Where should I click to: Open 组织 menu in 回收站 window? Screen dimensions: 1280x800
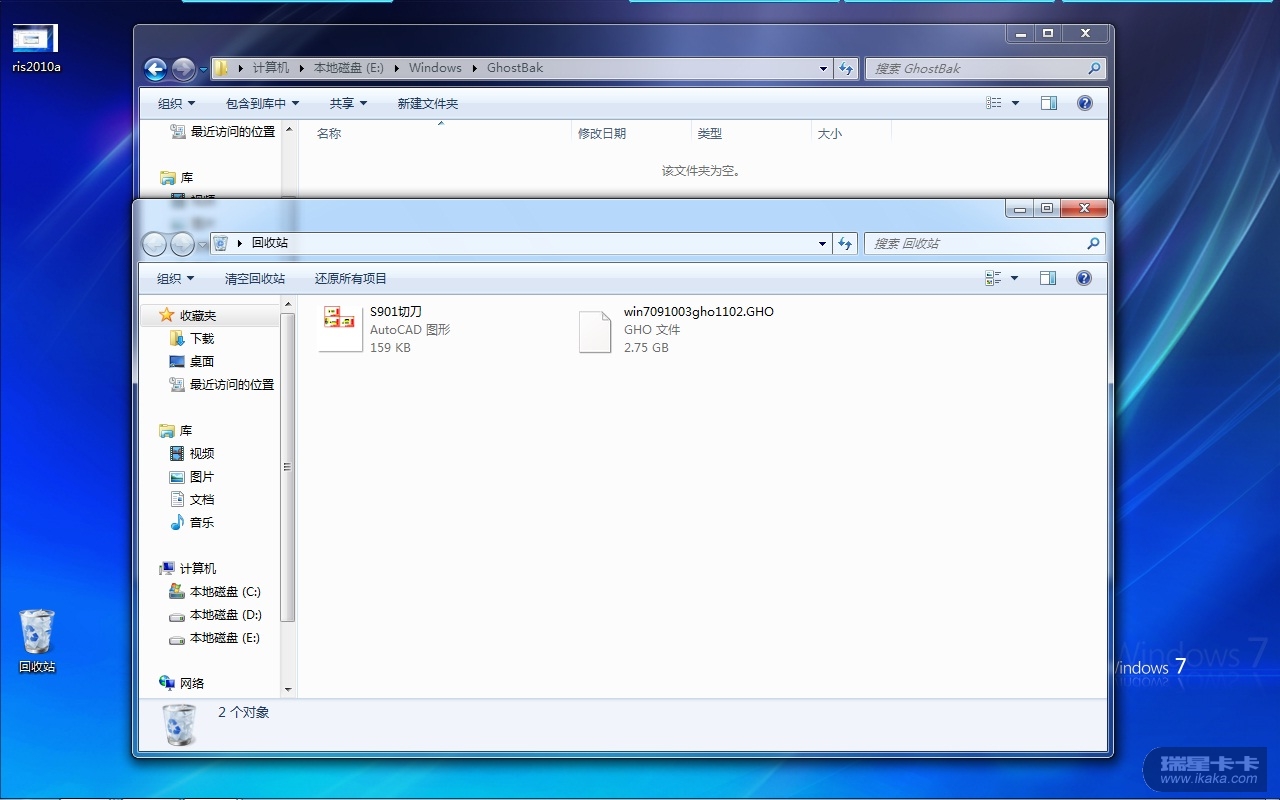175,279
